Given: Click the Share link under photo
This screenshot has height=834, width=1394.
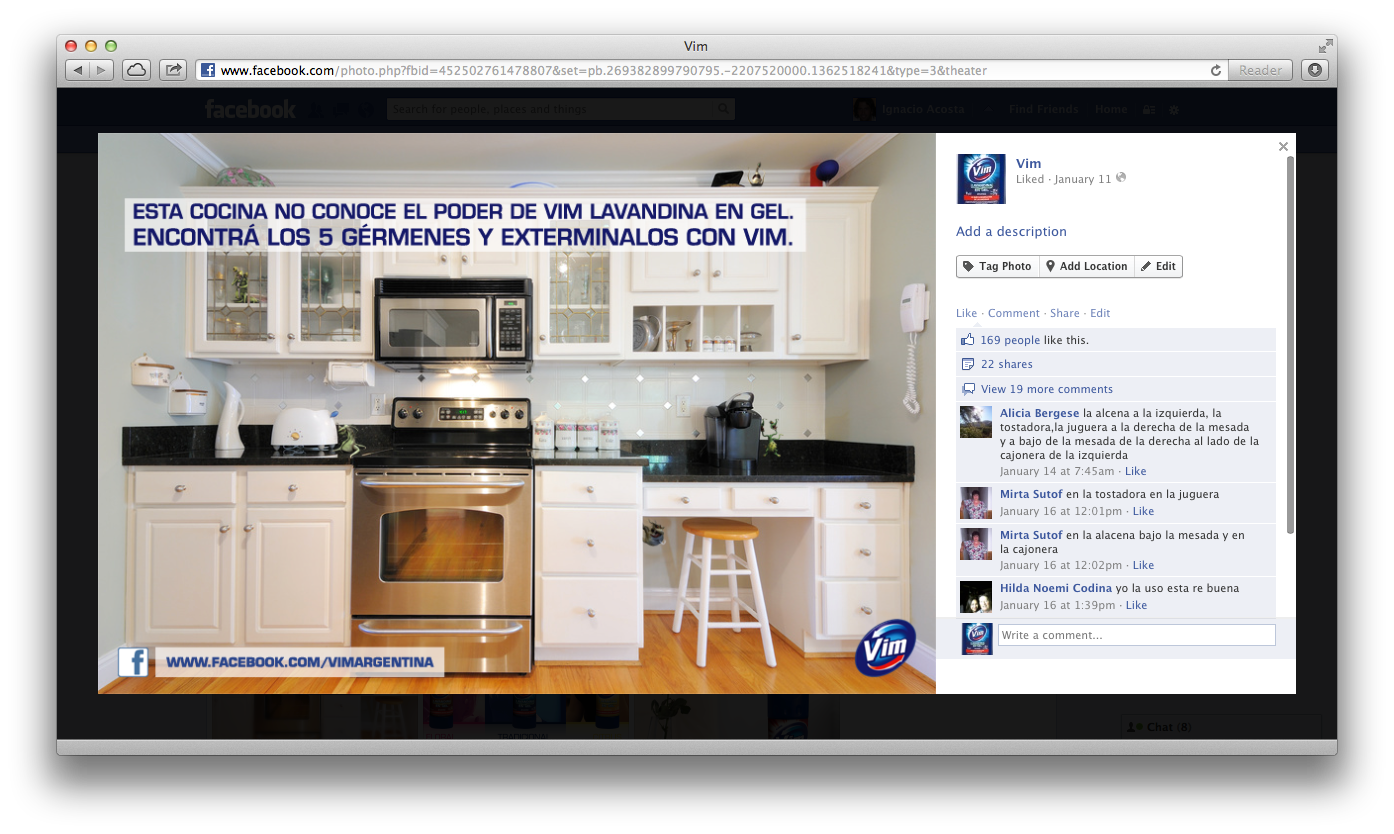Looking at the screenshot, I should pyautogui.click(x=1065, y=313).
